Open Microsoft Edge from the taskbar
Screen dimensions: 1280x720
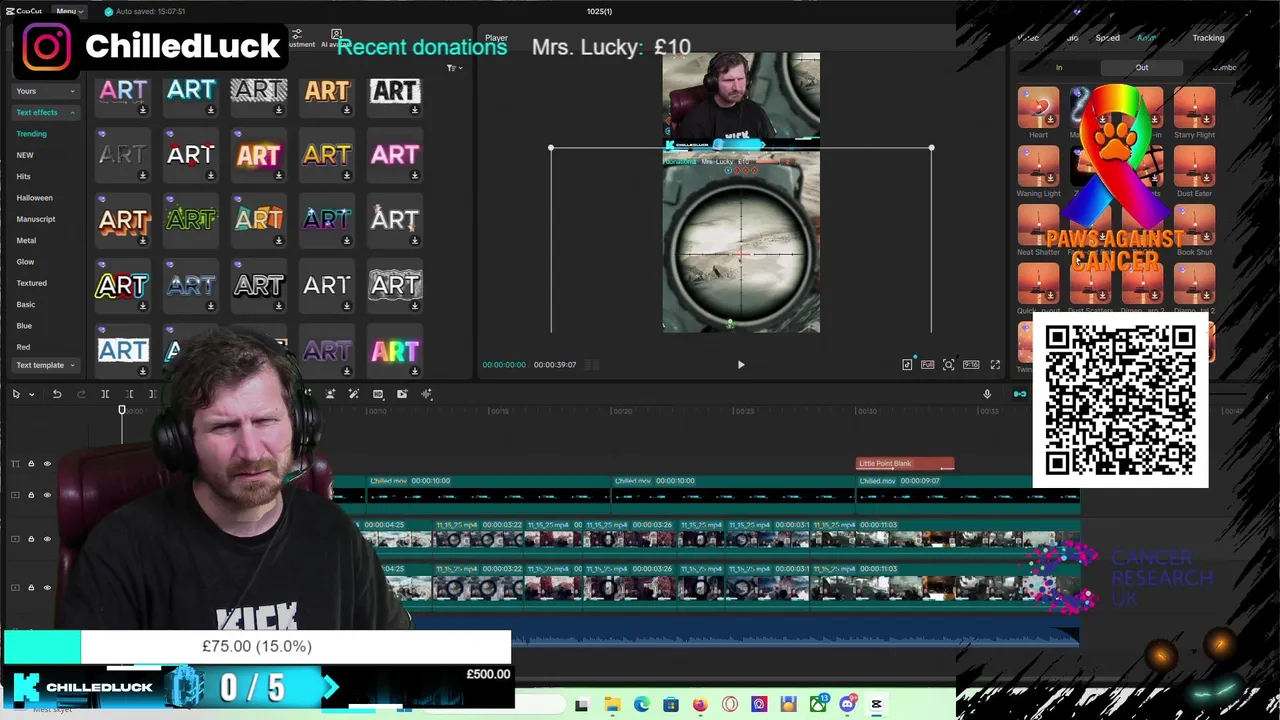[x=641, y=705]
